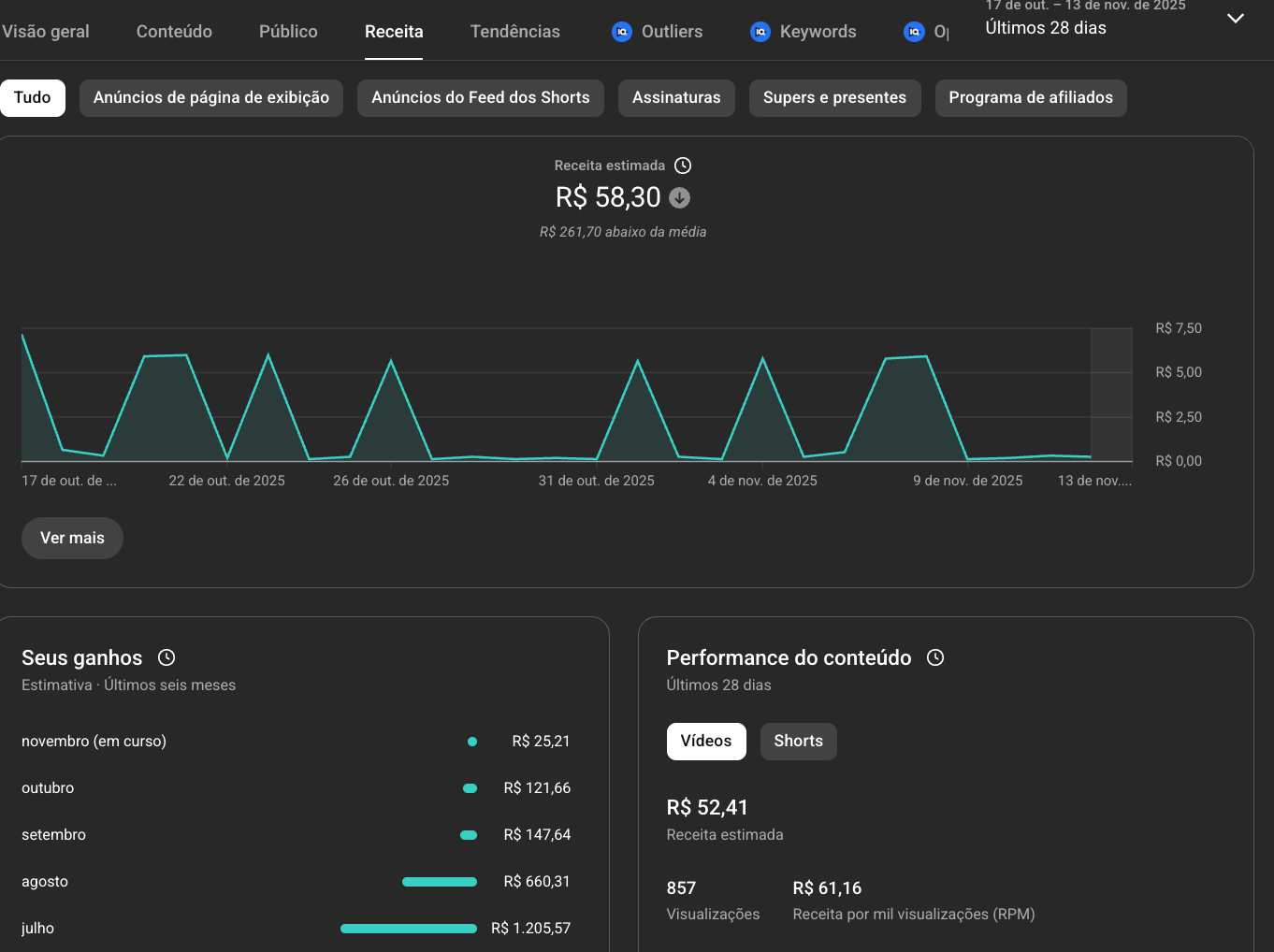Screen dimensions: 1274x952
Task: Open the Público tab
Action: [x=288, y=32]
